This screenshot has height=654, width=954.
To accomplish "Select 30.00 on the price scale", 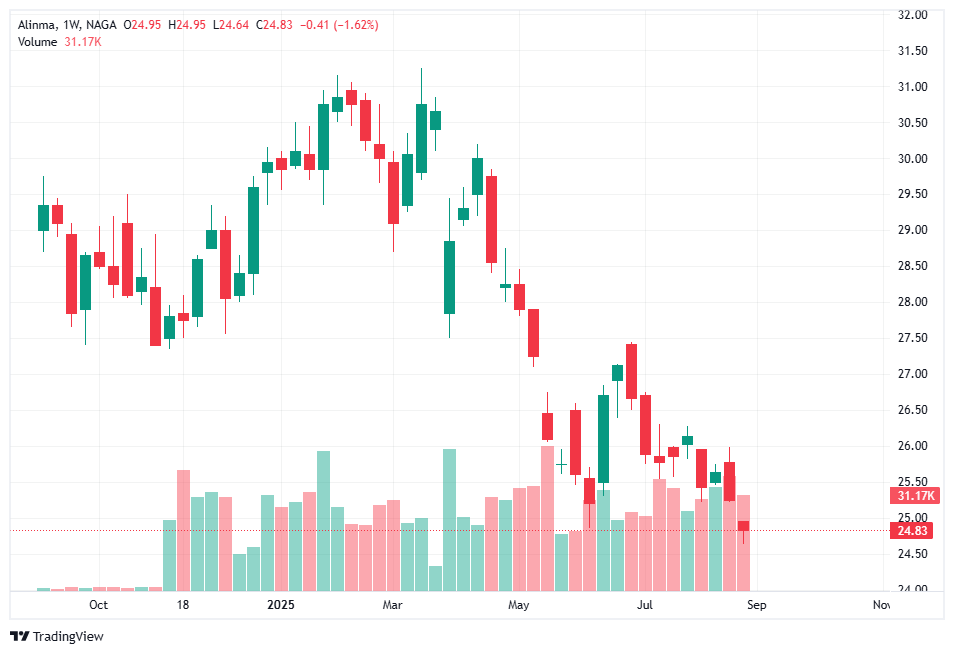I will coord(914,159).
